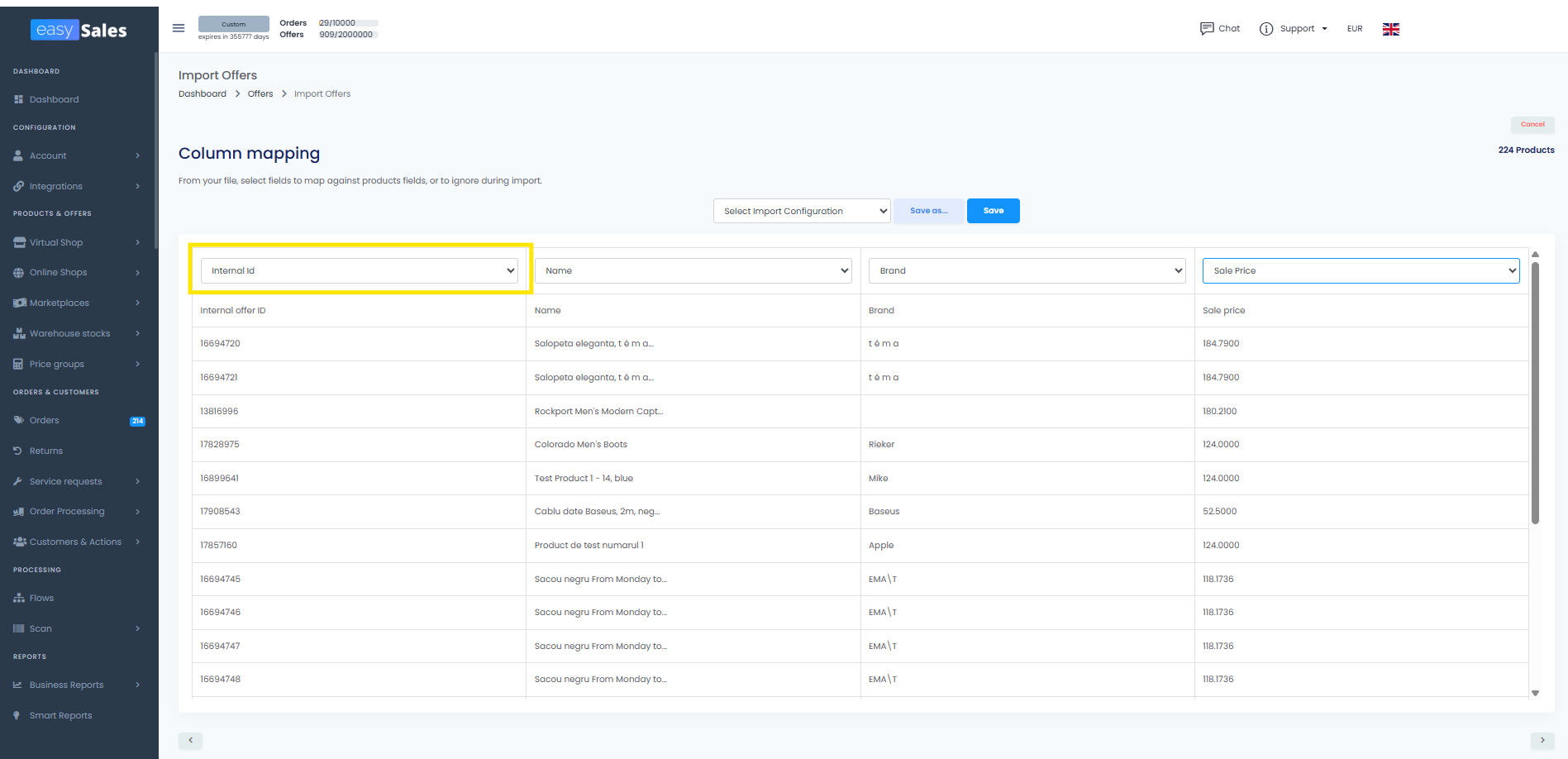Open the Internal Id column dropdown
Screen dimensions: 1568x759
[359, 270]
